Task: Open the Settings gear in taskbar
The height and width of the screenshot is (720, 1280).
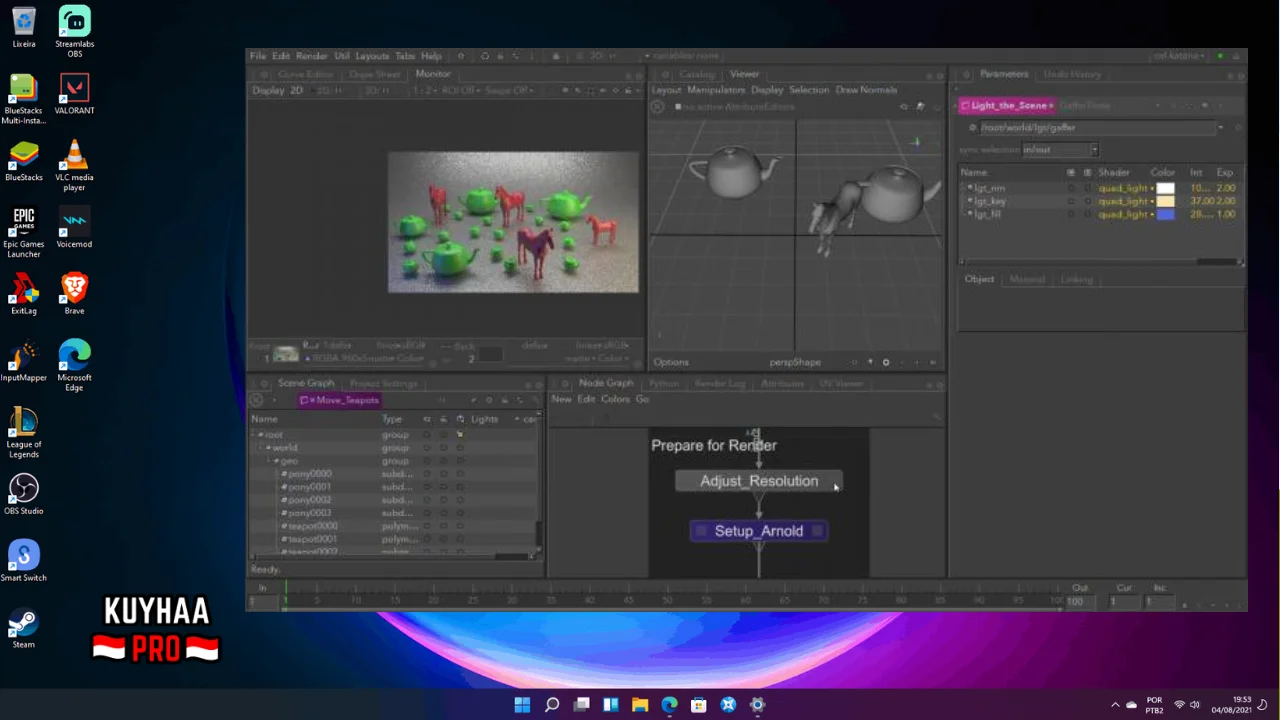Action: [757, 705]
